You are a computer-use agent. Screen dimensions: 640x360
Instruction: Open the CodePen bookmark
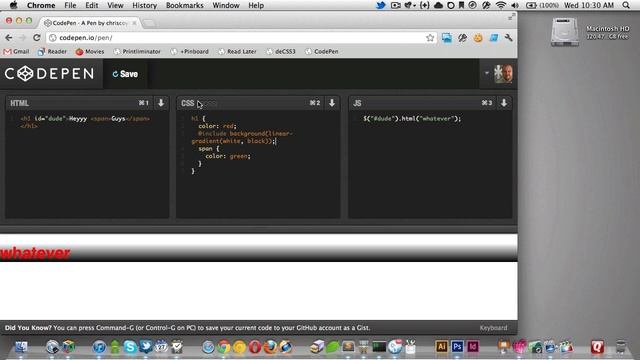tap(322, 51)
